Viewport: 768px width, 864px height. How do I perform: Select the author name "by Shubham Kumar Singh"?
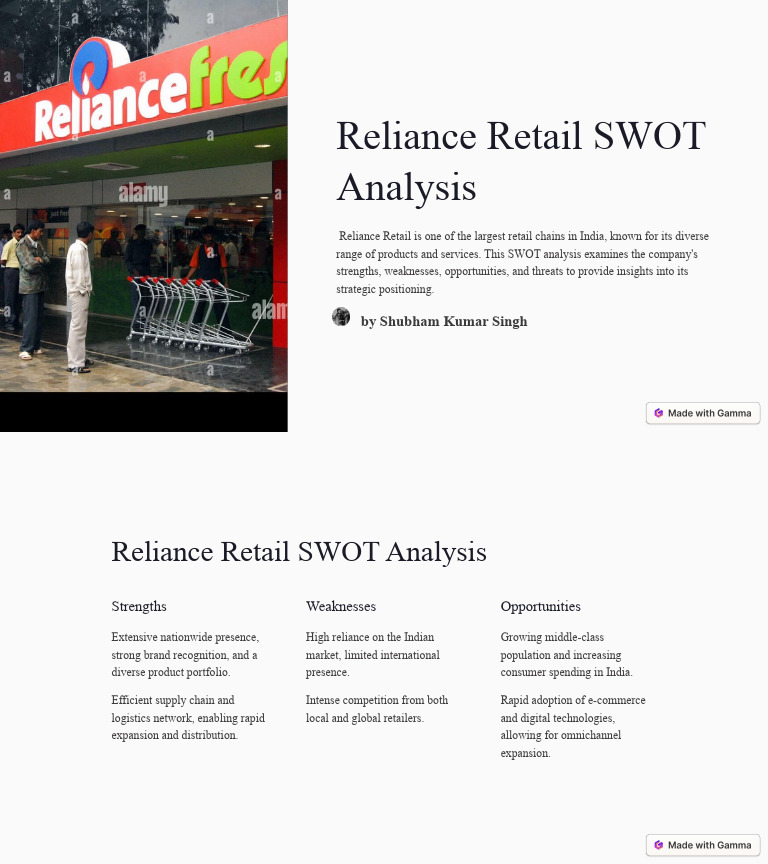click(x=444, y=321)
